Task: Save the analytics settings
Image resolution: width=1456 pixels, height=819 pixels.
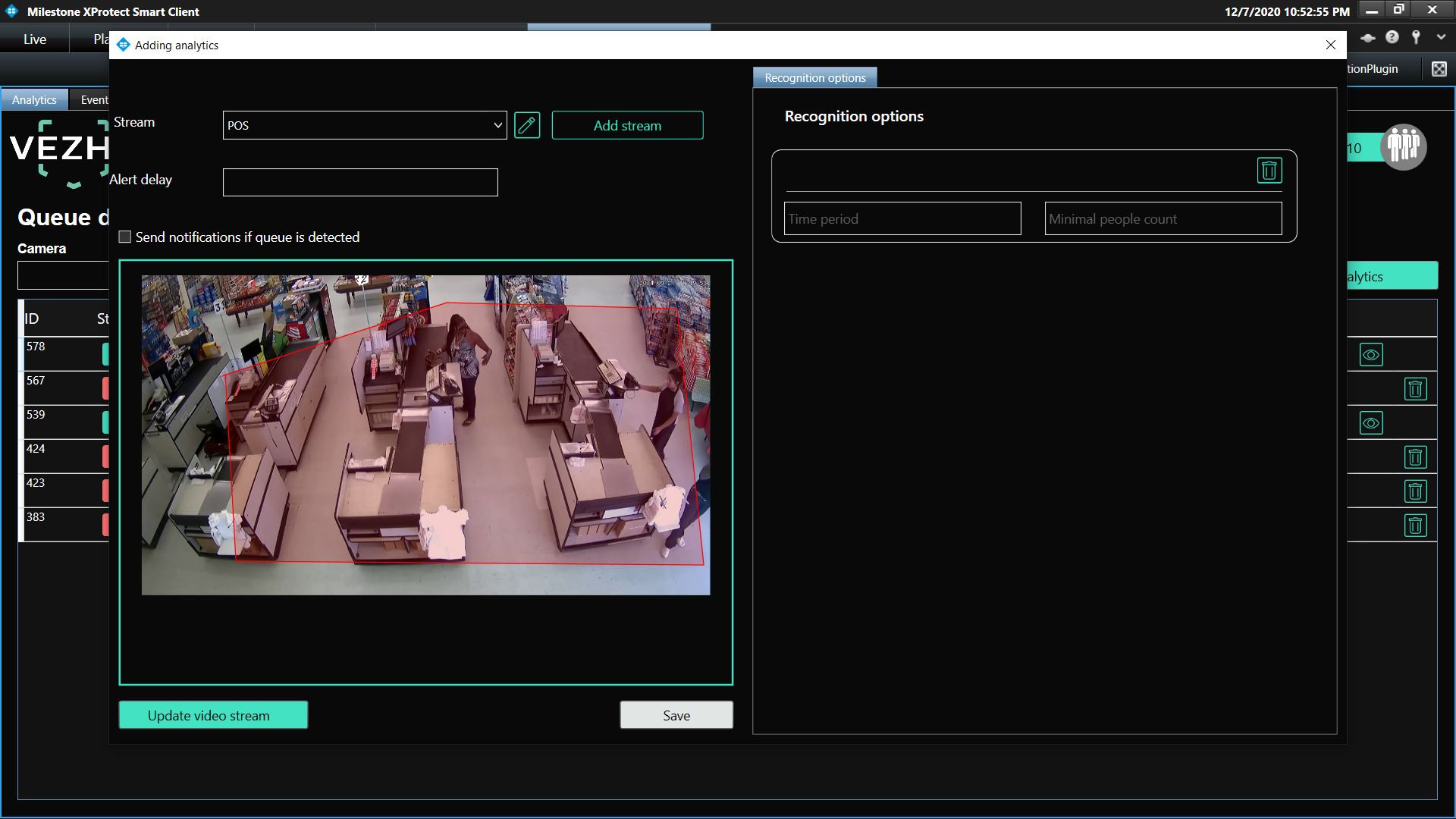Action: point(676,715)
